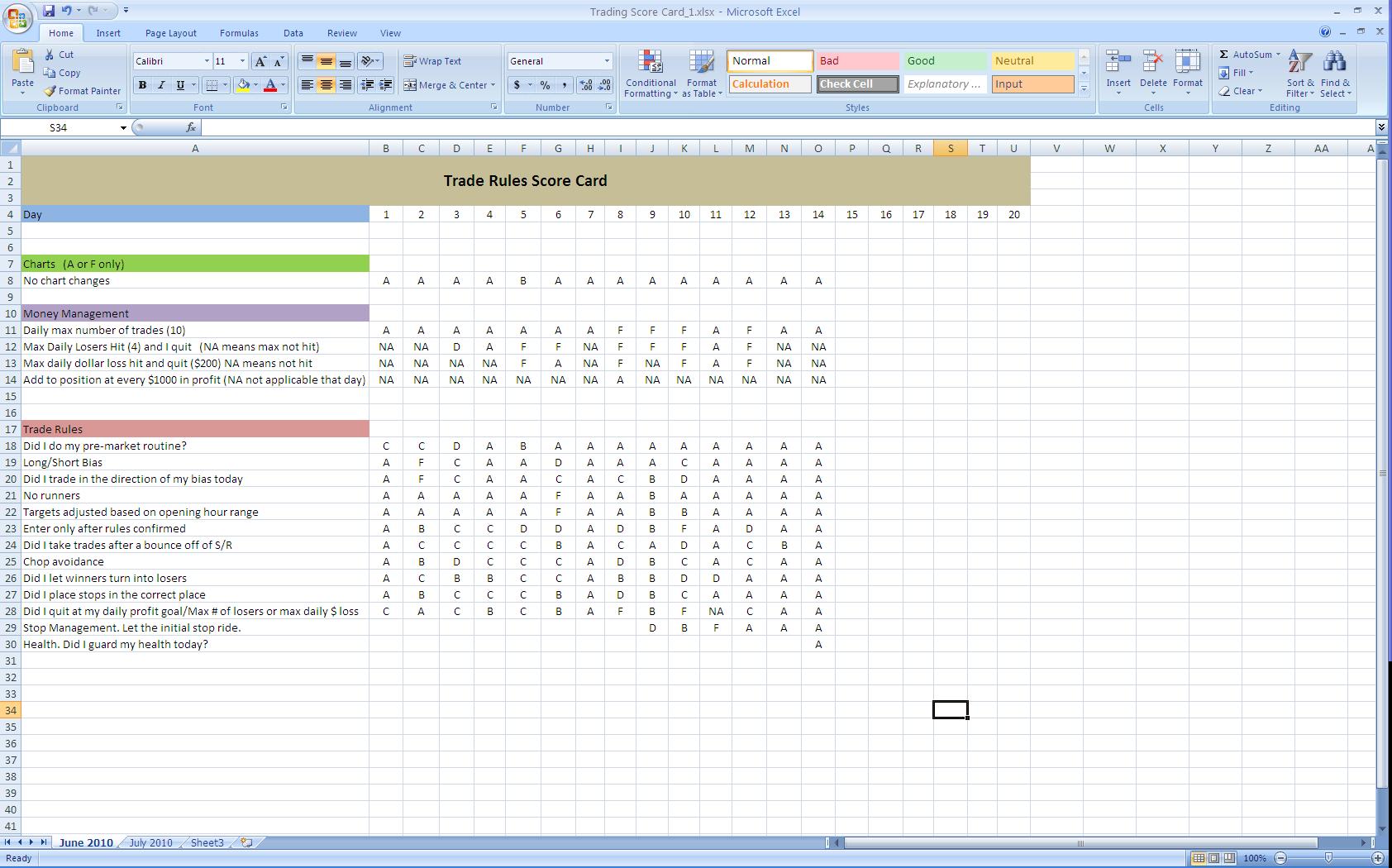Apply comma style format
This screenshot has height=868, width=1392.
564,85
